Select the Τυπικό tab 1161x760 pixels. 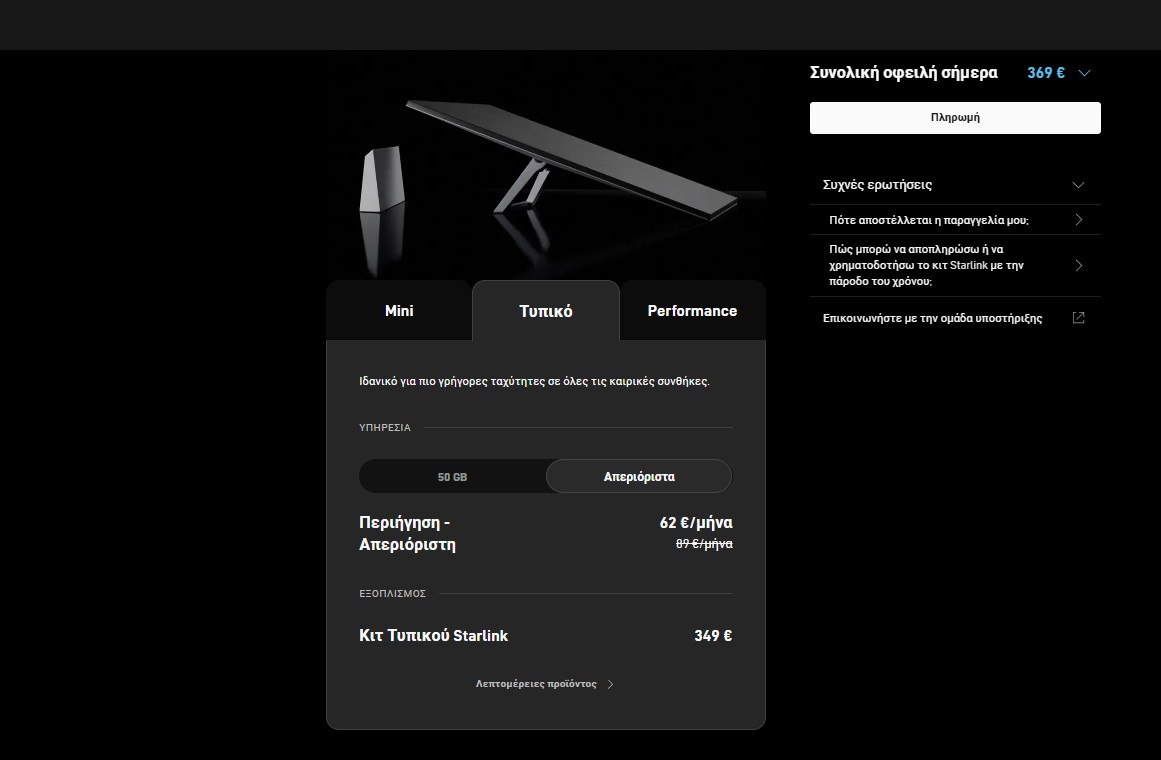tap(546, 311)
